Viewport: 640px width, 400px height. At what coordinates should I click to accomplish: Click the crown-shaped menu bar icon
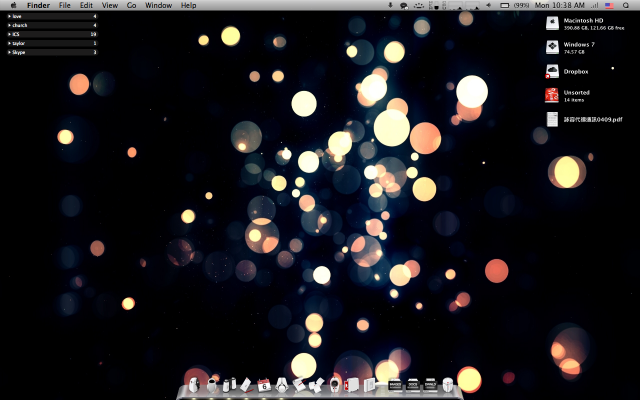pyautogui.click(x=419, y=5)
